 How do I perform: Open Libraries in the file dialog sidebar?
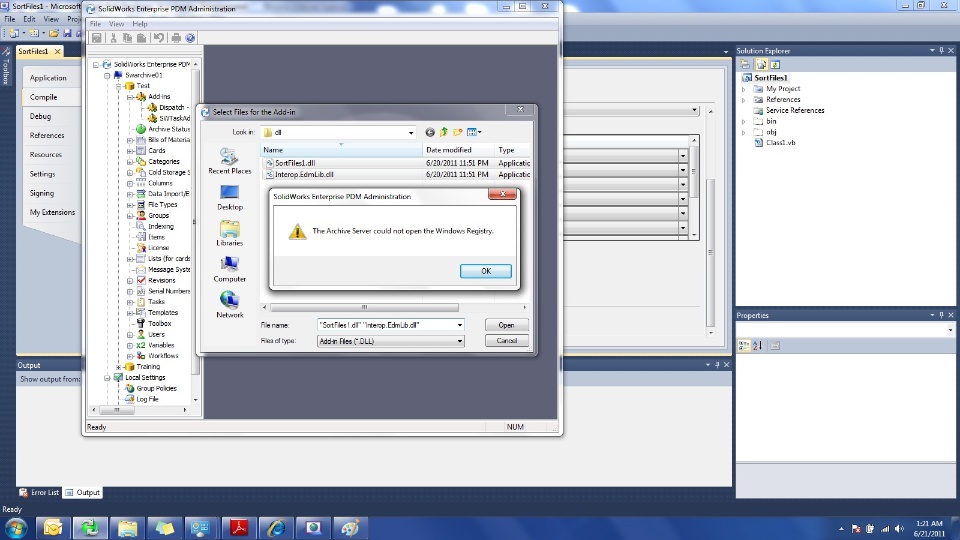pos(230,233)
